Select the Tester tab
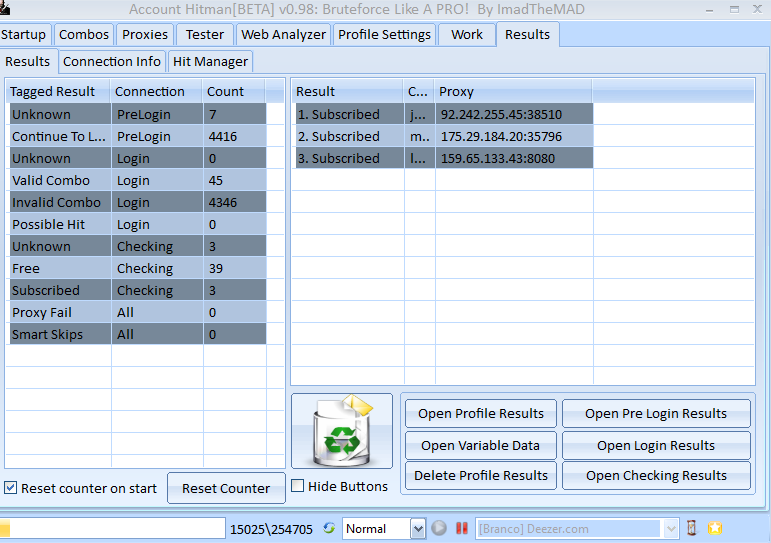771x543 pixels. pos(205,34)
